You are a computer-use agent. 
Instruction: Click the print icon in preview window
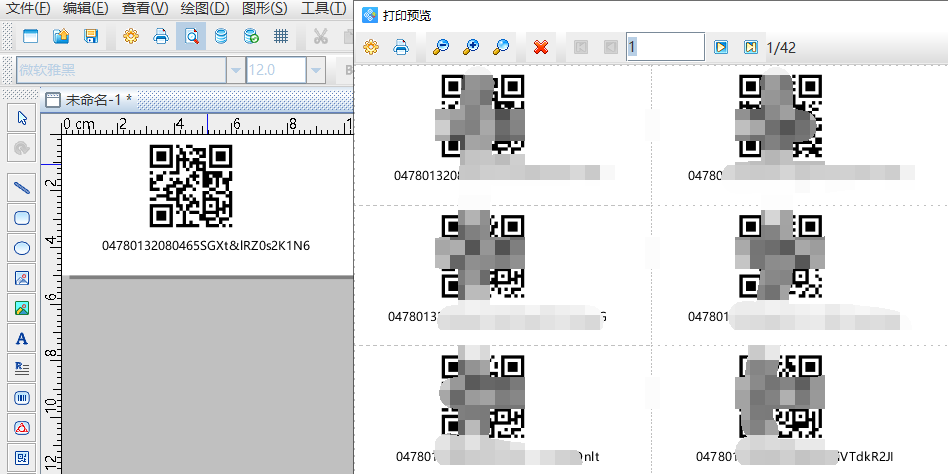pos(401,47)
